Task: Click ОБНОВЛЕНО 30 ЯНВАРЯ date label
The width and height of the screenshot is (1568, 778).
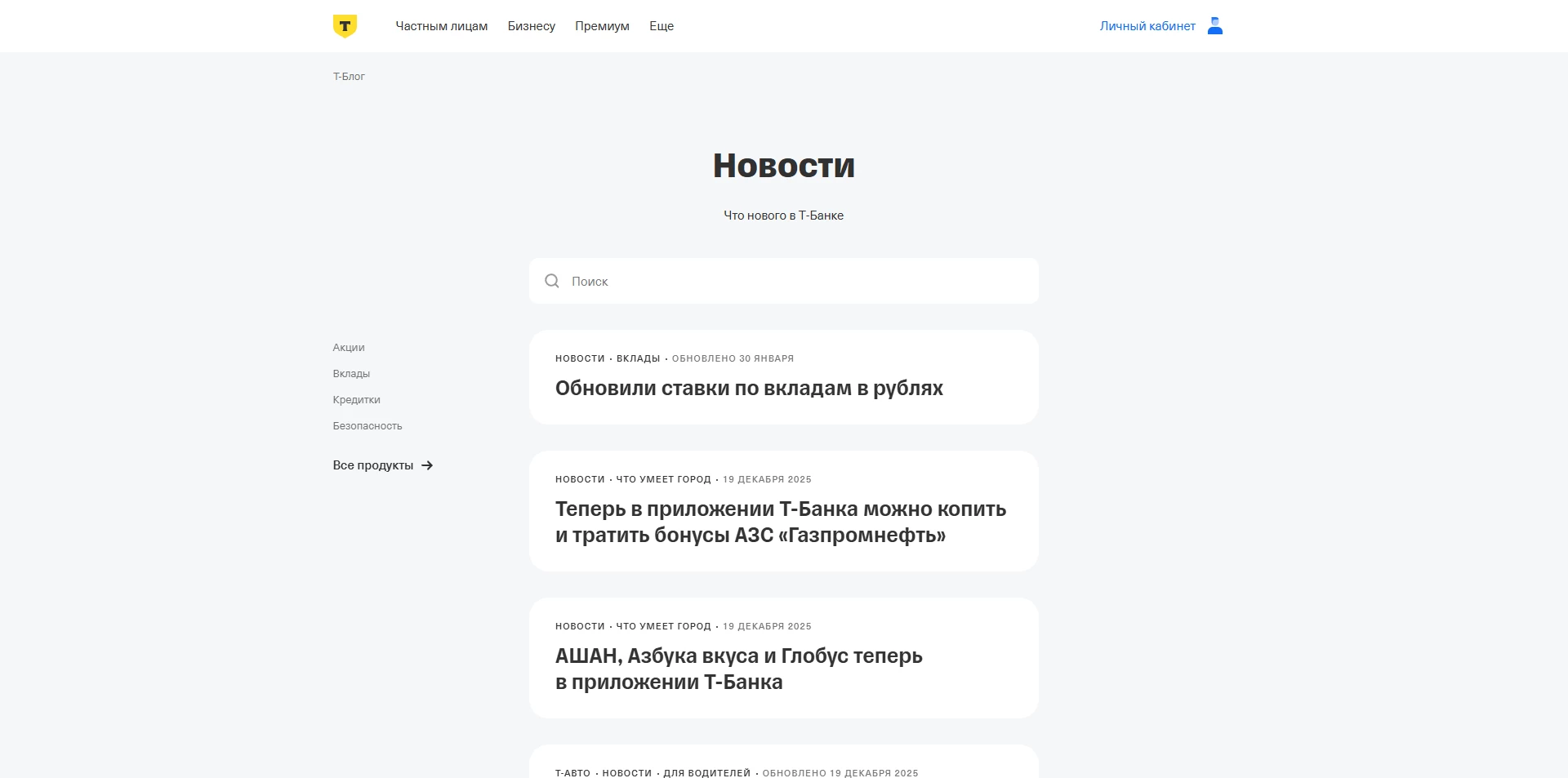Action: [x=733, y=358]
